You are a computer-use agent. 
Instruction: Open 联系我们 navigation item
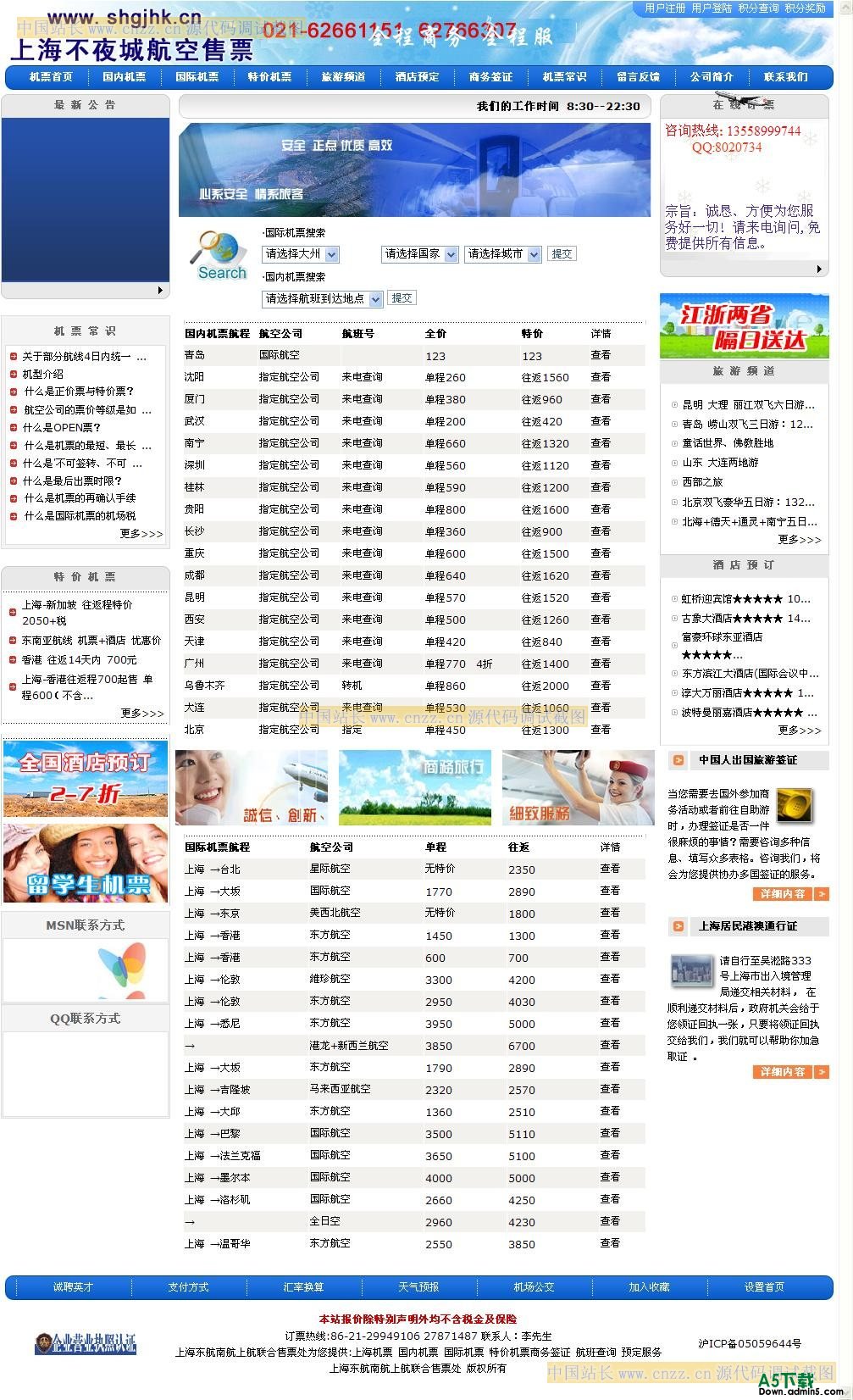point(785,77)
